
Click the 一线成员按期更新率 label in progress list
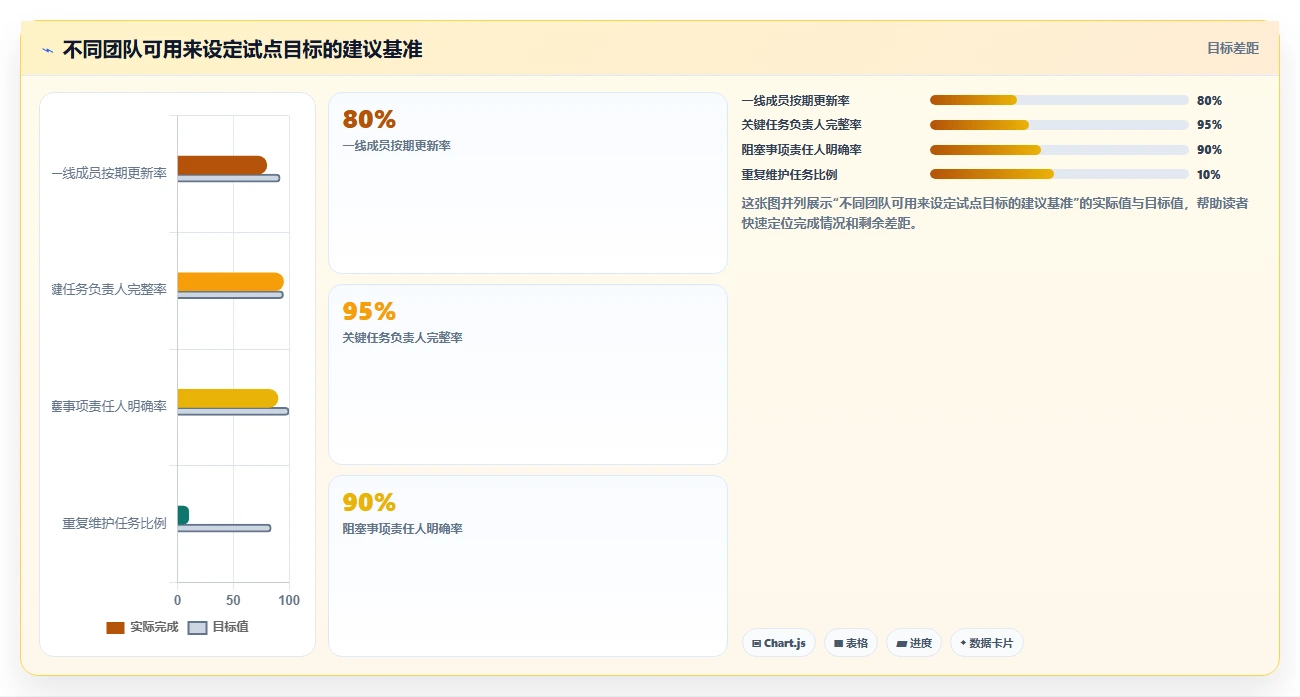tap(796, 100)
